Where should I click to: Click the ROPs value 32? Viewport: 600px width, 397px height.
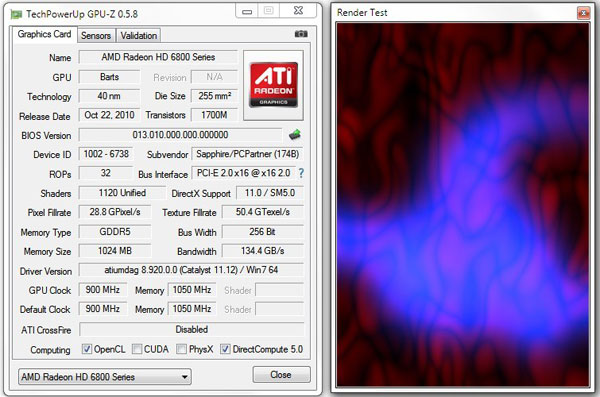click(106, 173)
